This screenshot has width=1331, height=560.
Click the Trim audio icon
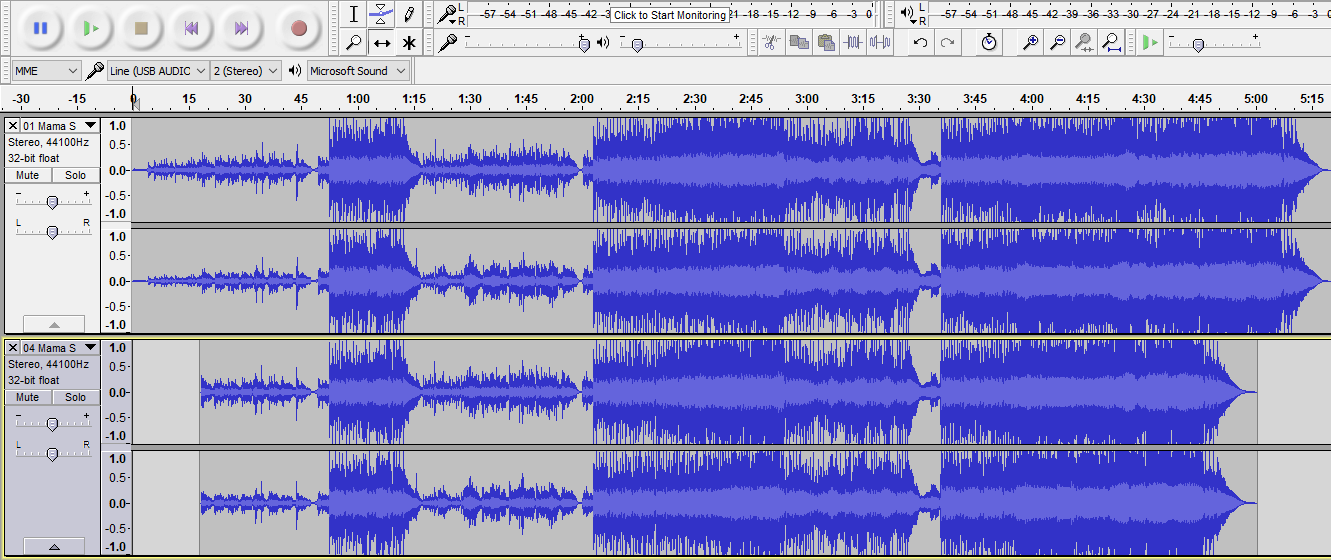click(853, 42)
